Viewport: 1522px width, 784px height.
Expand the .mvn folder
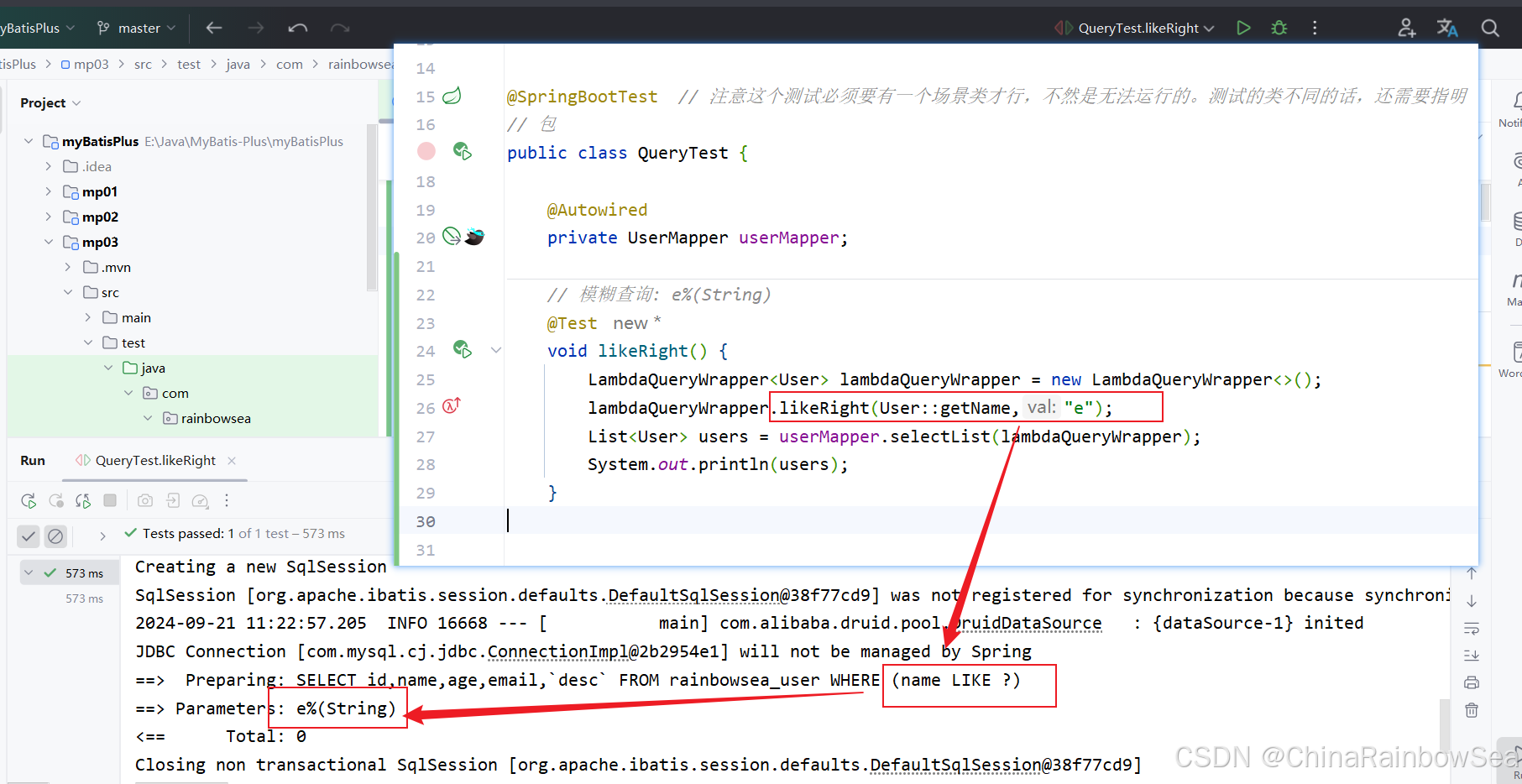click(68, 267)
